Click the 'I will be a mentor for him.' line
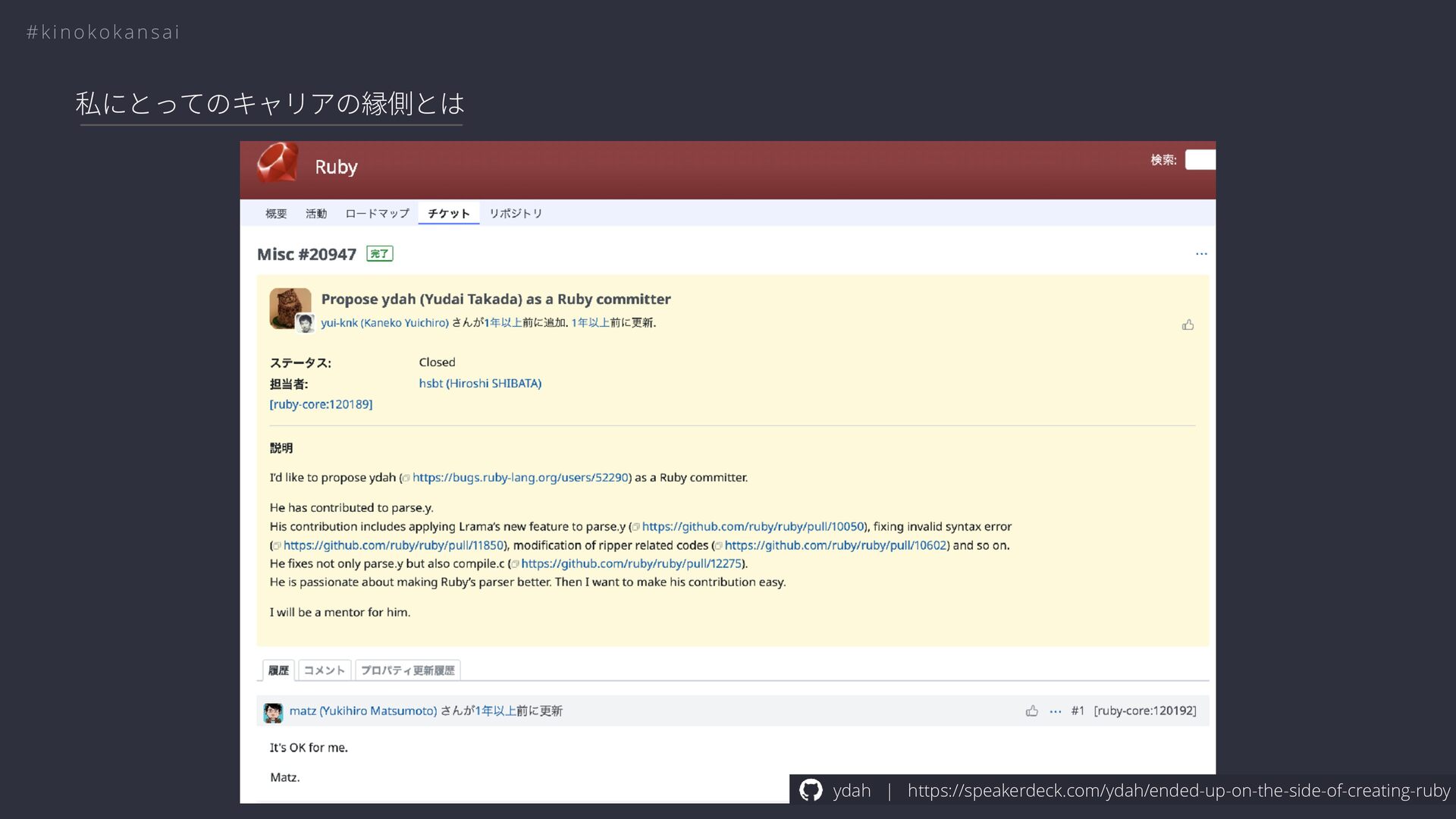 click(x=340, y=612)
